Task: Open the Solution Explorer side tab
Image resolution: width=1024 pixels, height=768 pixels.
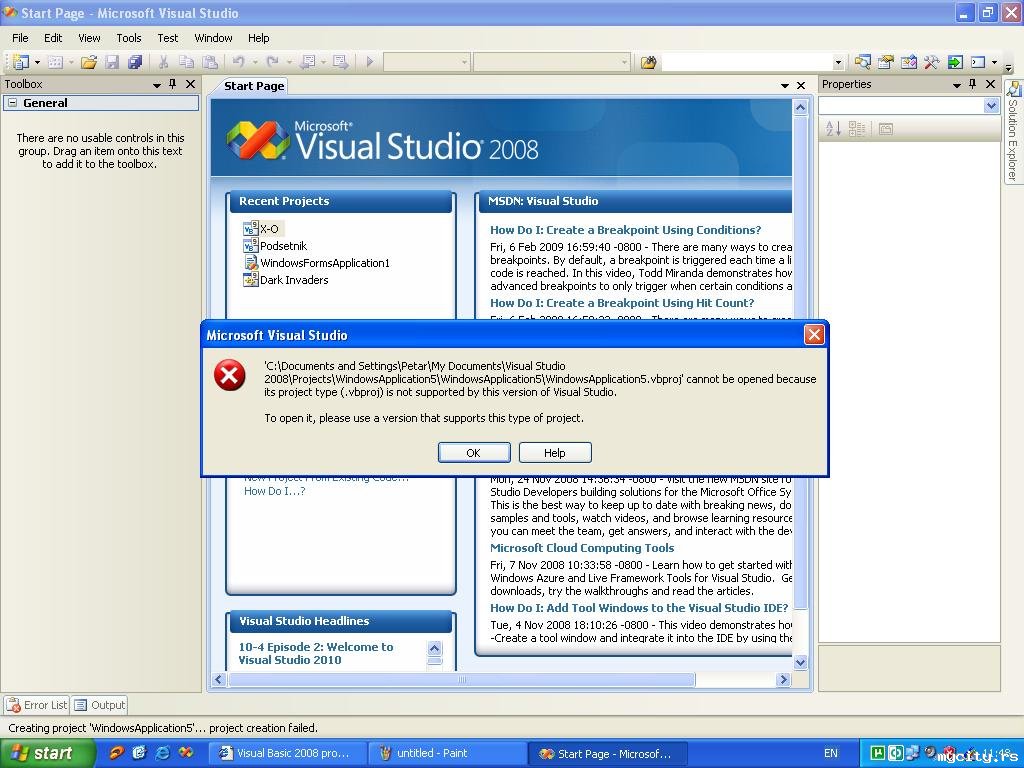Action: pyautogui.click(x=1013, y=131)
